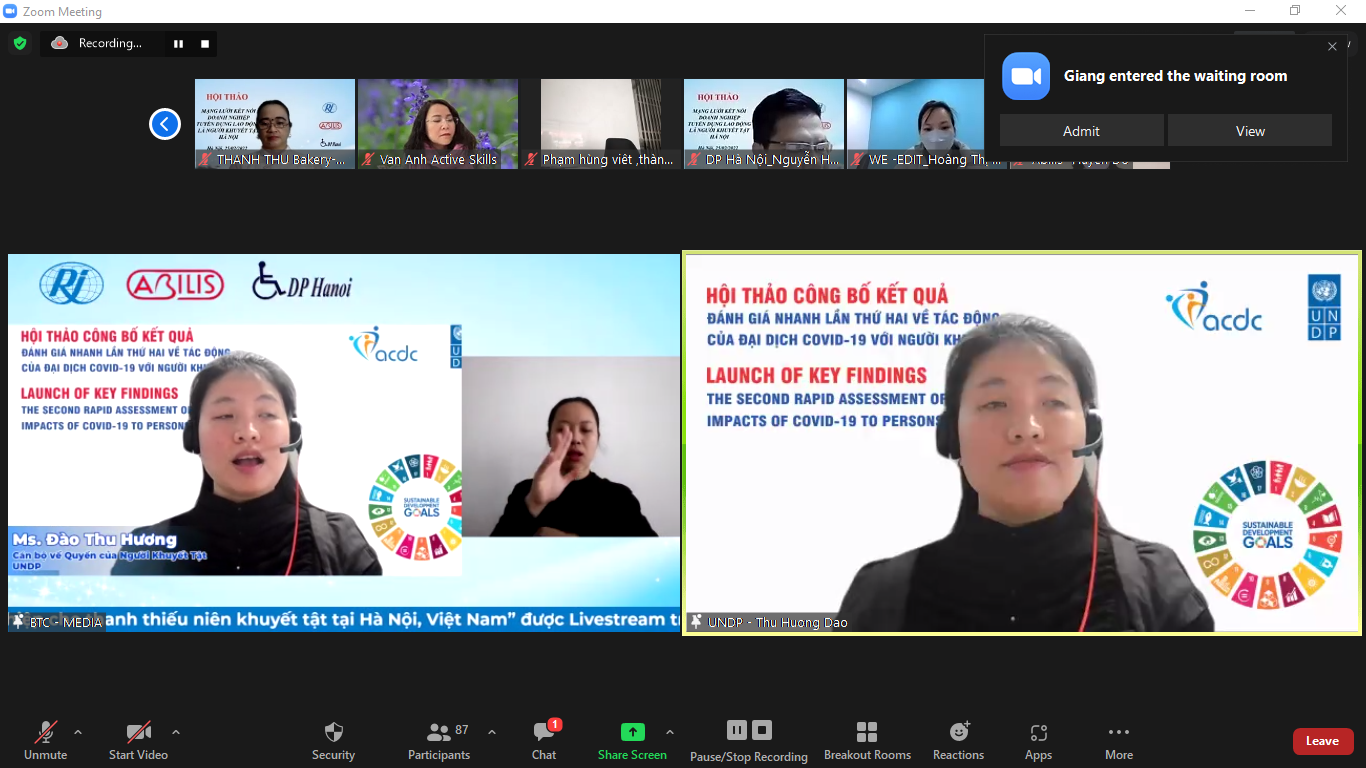Stop recording from bottom toolbar
This screenshot has width=1366, height=768.
(762, 730)
